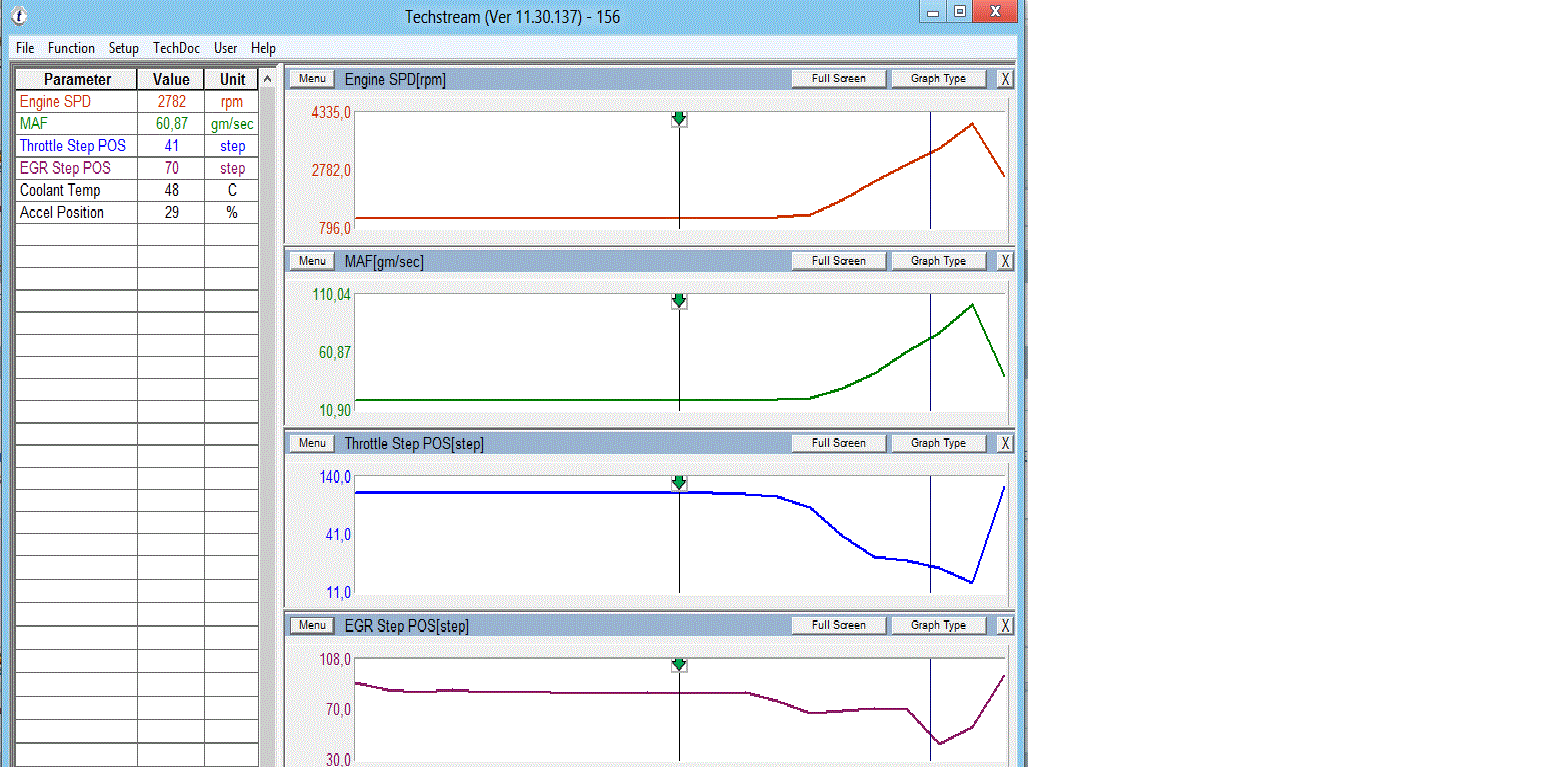Viewport: 1554px width, 767px height.
Task: Close the Engine SPD graph panel
Action: tap(1005, 79)
